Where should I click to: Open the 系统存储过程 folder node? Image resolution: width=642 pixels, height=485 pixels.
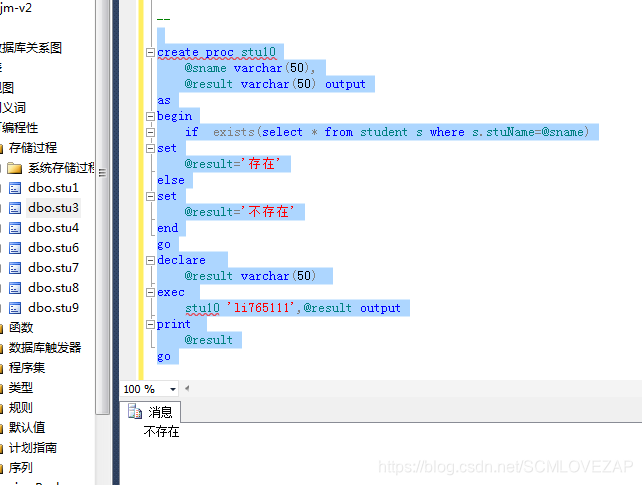(x=61, y=168)
